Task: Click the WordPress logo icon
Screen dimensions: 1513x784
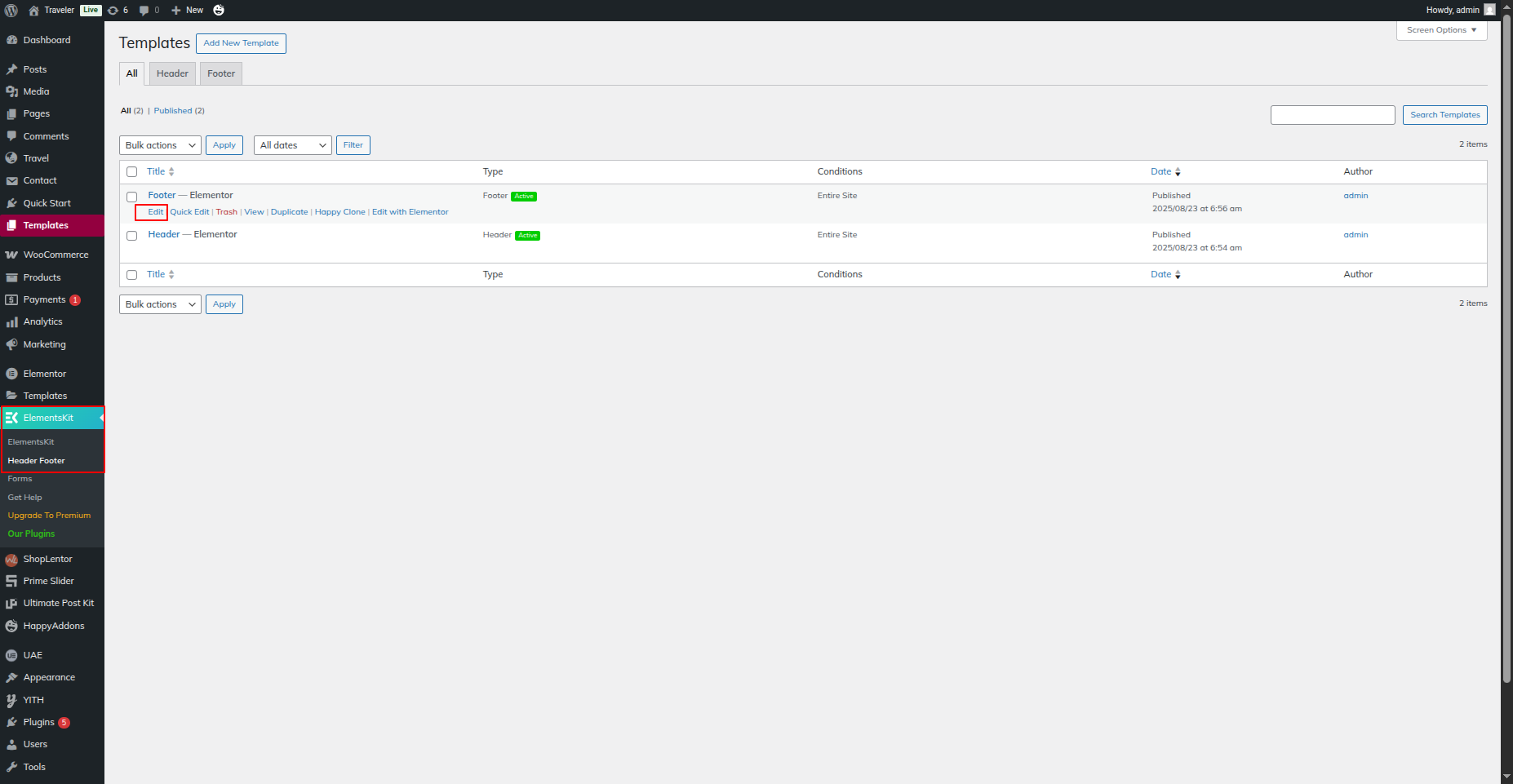Action: coord(11,11)
